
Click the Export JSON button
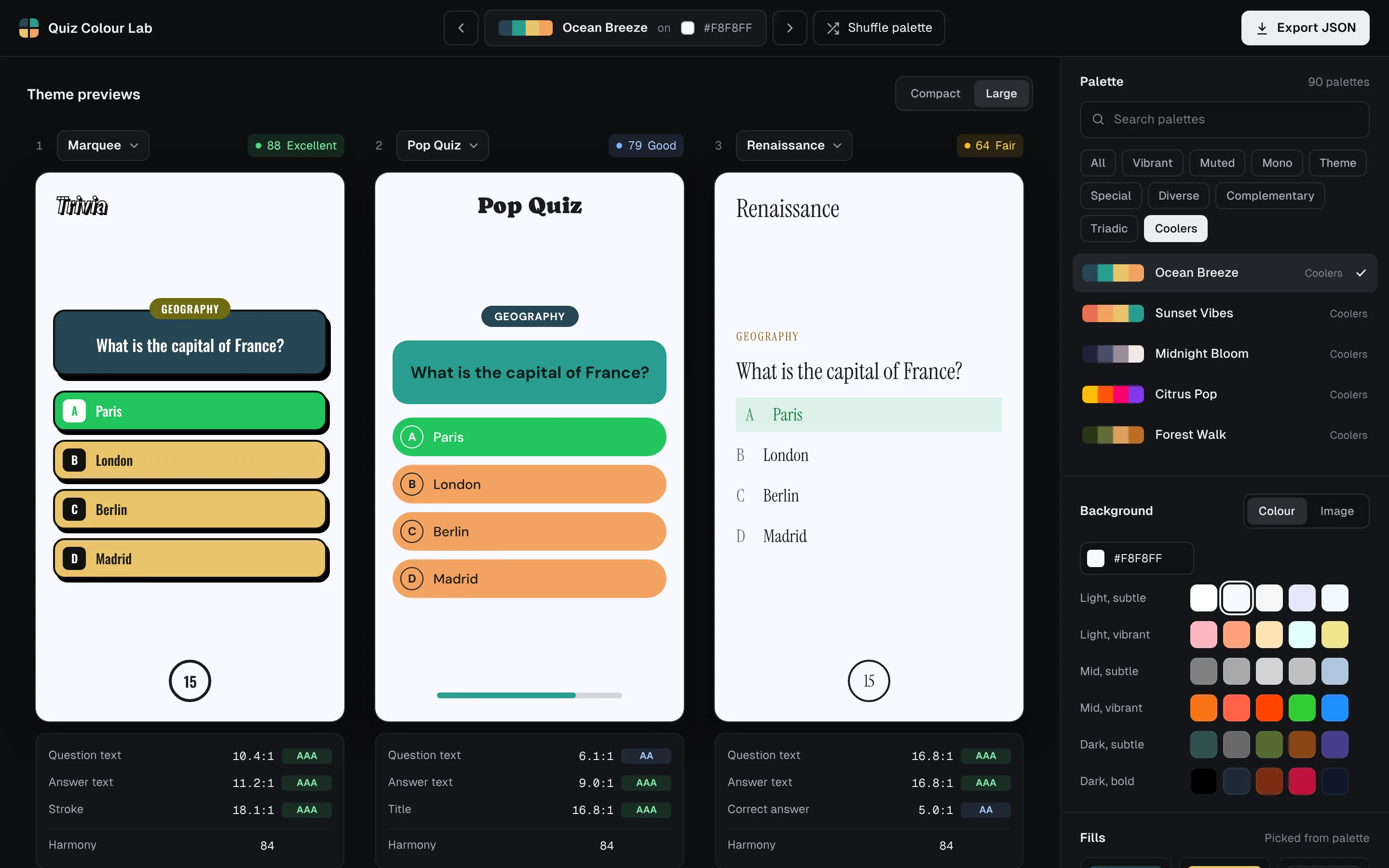(1305, 27)
